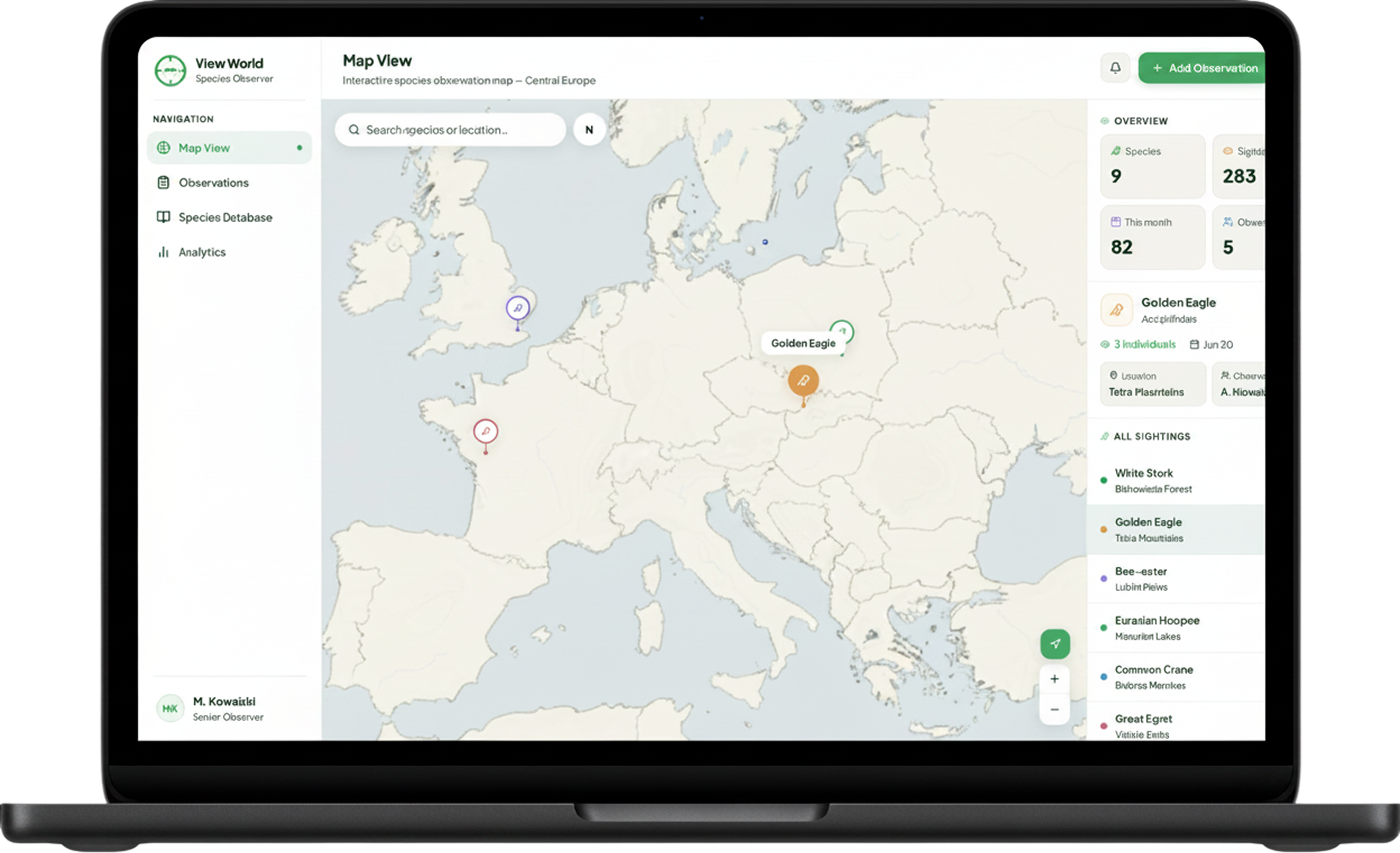Zoom out with the minus button
Viewport: 1400px width, 853px height.
[x=1055, y=709]
